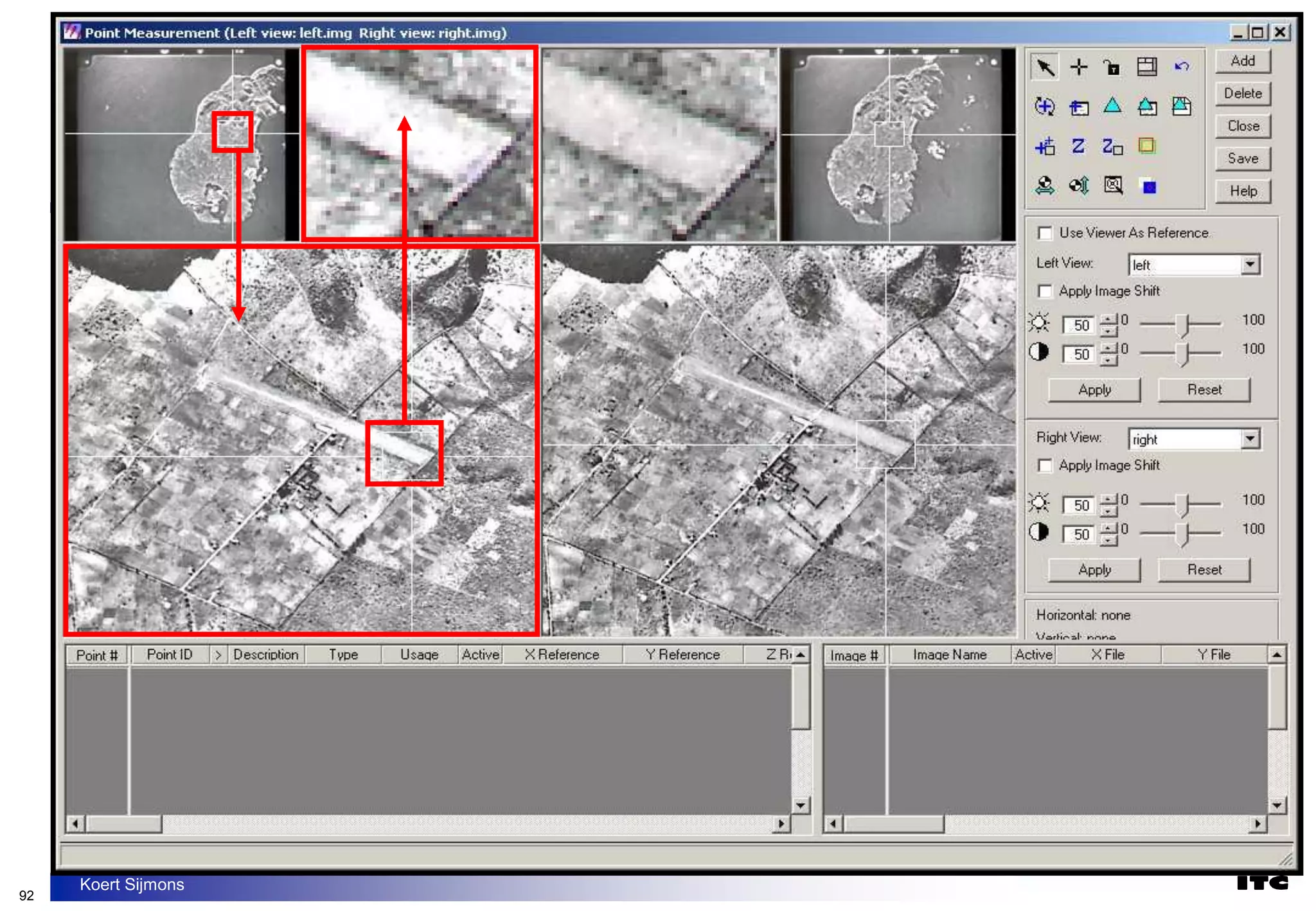Click the left view brightness slider handle
The width and height of the screenshot is (1316, 911).
pos(1183,324)
